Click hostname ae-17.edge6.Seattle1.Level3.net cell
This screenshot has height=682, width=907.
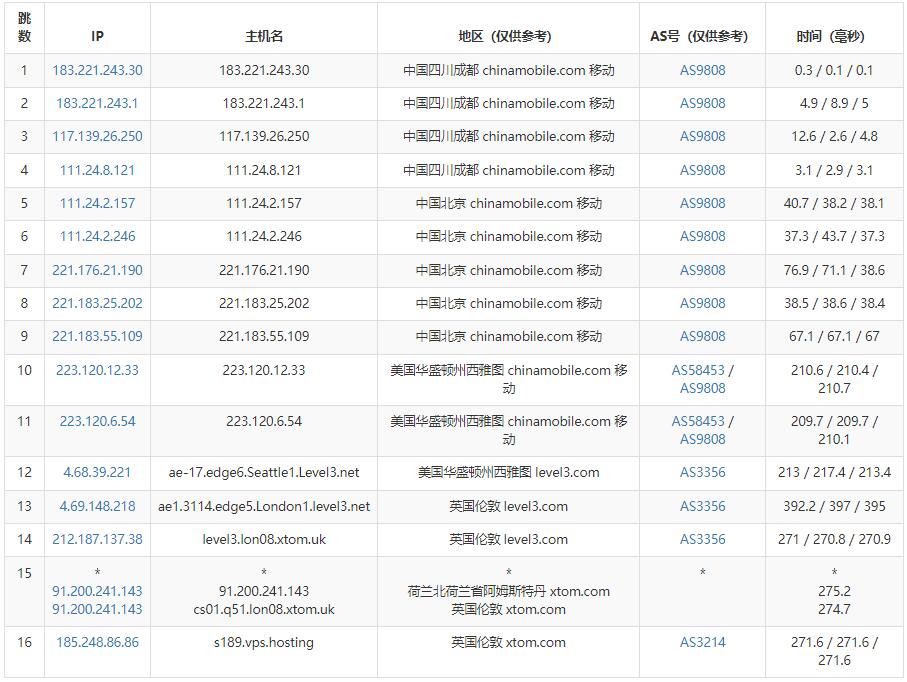point(264,472)
